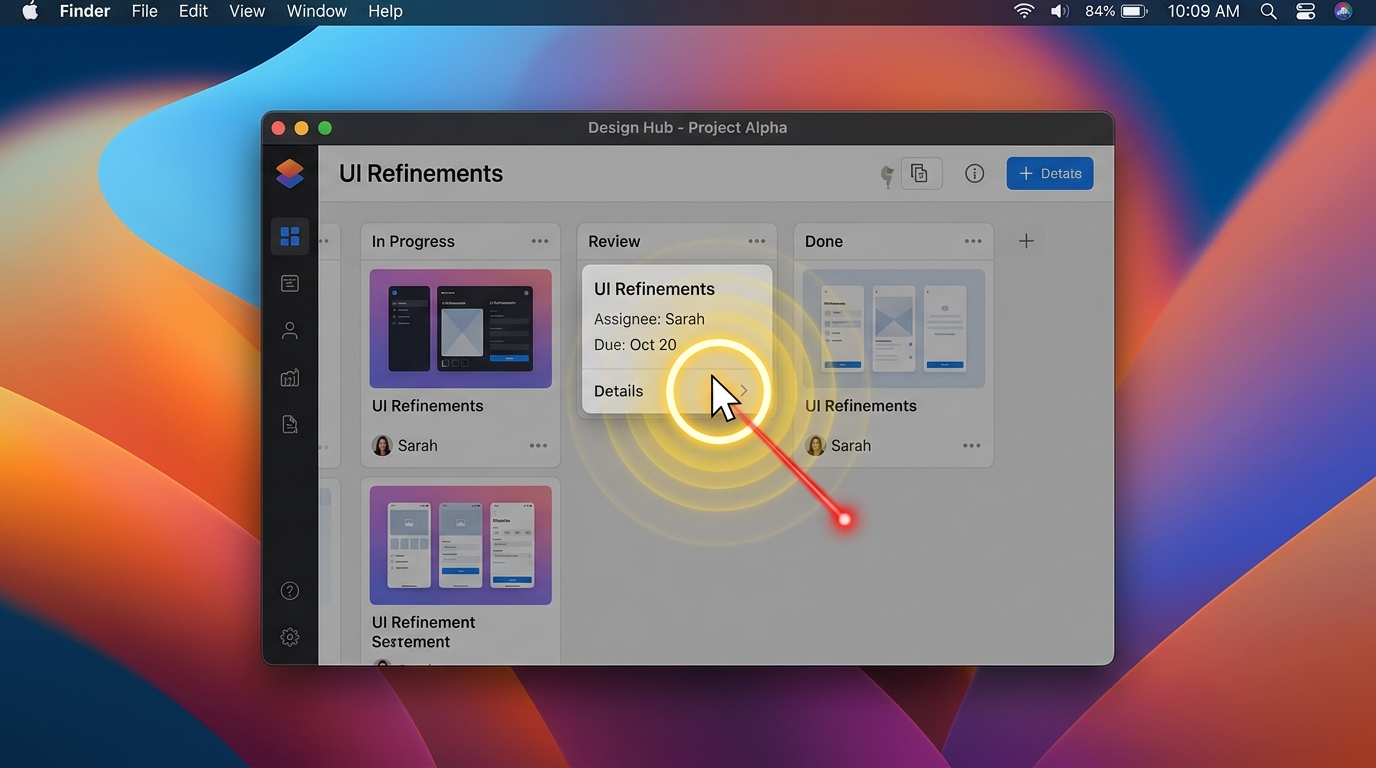Open the Review column options menu
This screenshot has height=768, width=1376.
tap(757, 241)
